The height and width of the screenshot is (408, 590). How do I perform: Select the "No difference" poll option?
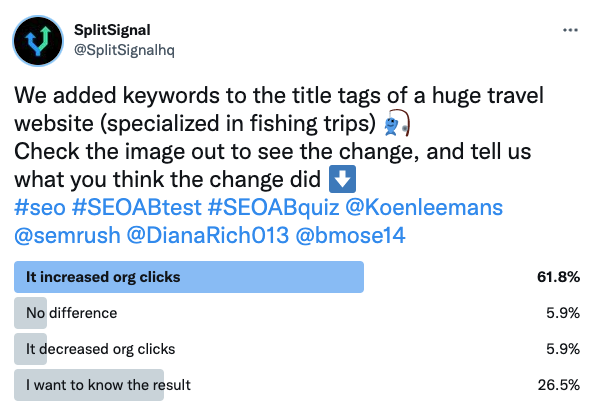tap(297, 313)
